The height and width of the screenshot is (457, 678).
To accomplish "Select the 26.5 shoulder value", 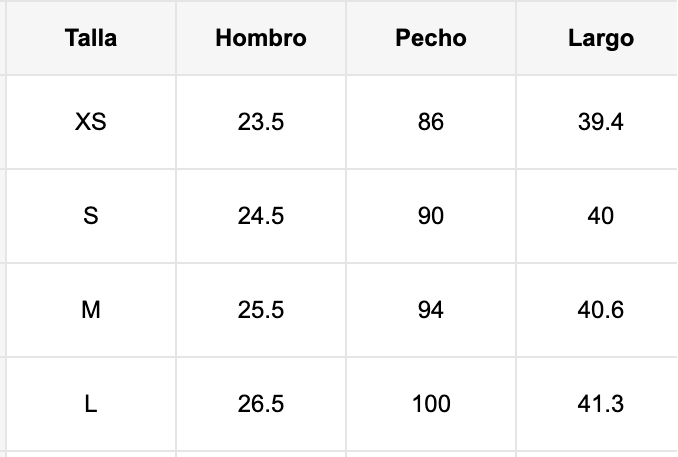I will pos(261,404).
